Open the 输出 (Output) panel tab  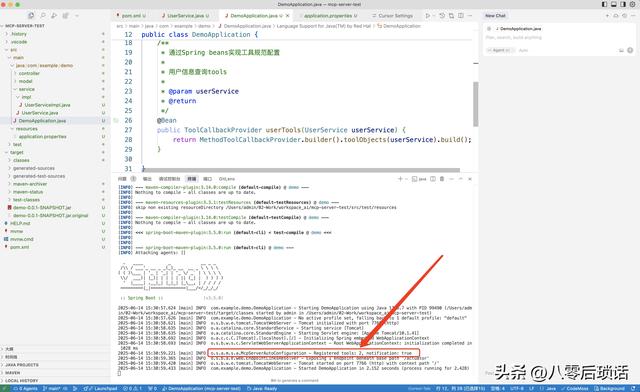tap(147, 179)
